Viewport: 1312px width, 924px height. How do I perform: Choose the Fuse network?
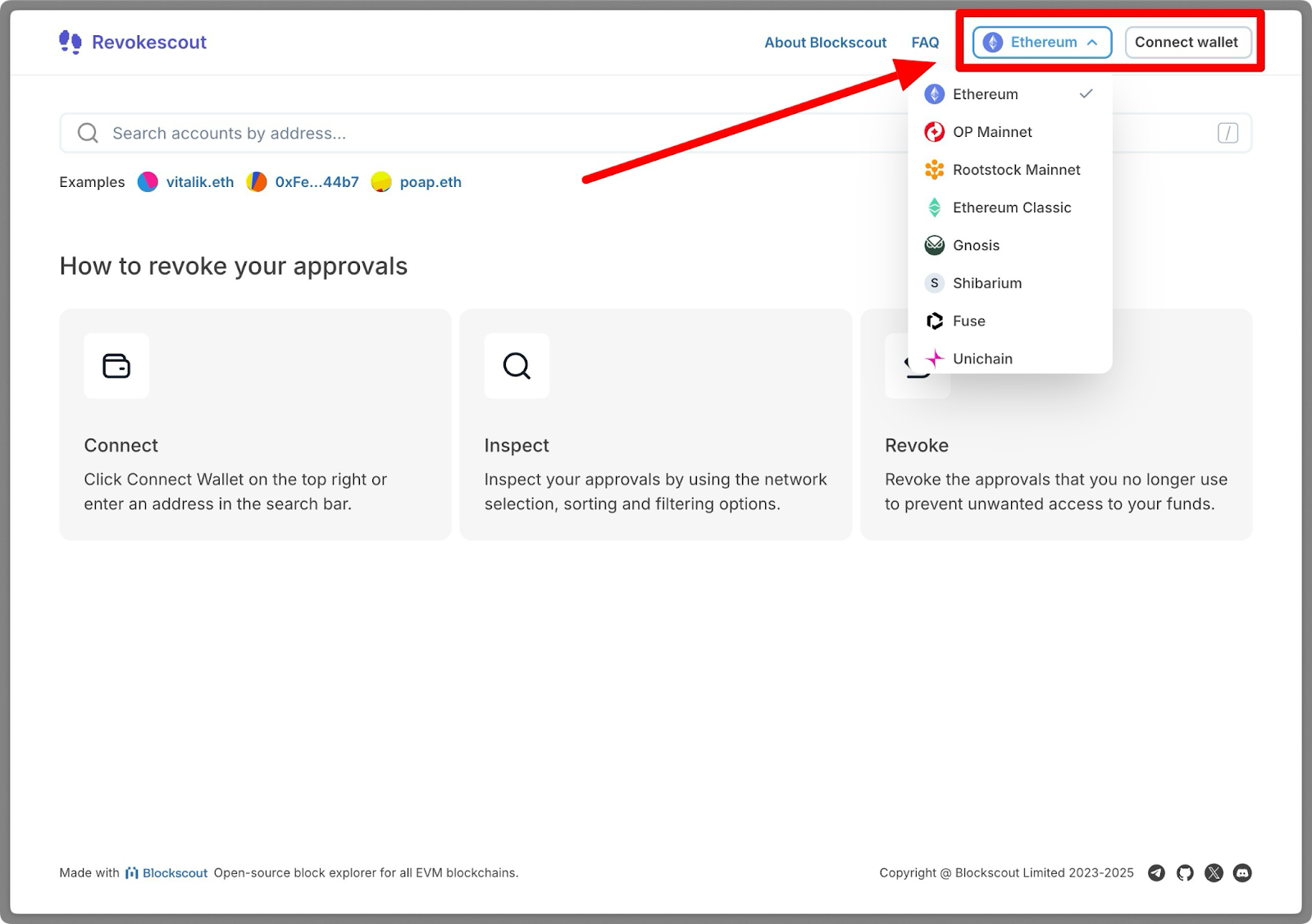1009,321
